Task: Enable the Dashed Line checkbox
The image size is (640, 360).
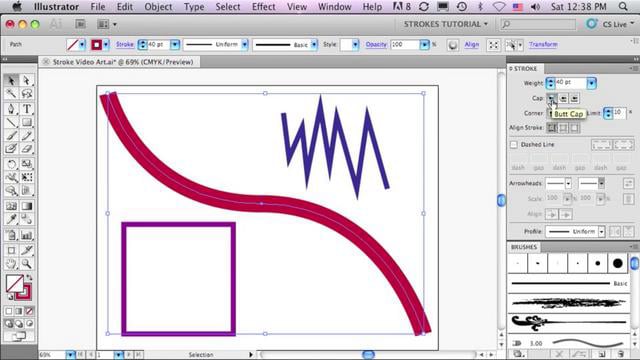Action: [x=514, y=144]
